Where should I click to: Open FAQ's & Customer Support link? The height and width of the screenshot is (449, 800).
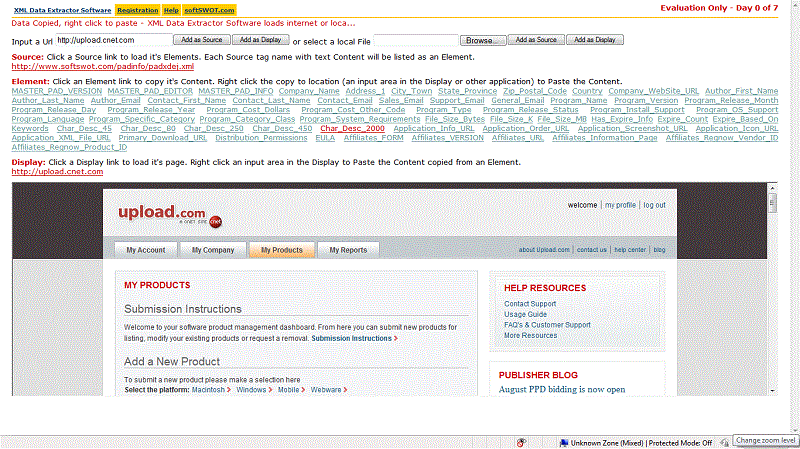547,325
